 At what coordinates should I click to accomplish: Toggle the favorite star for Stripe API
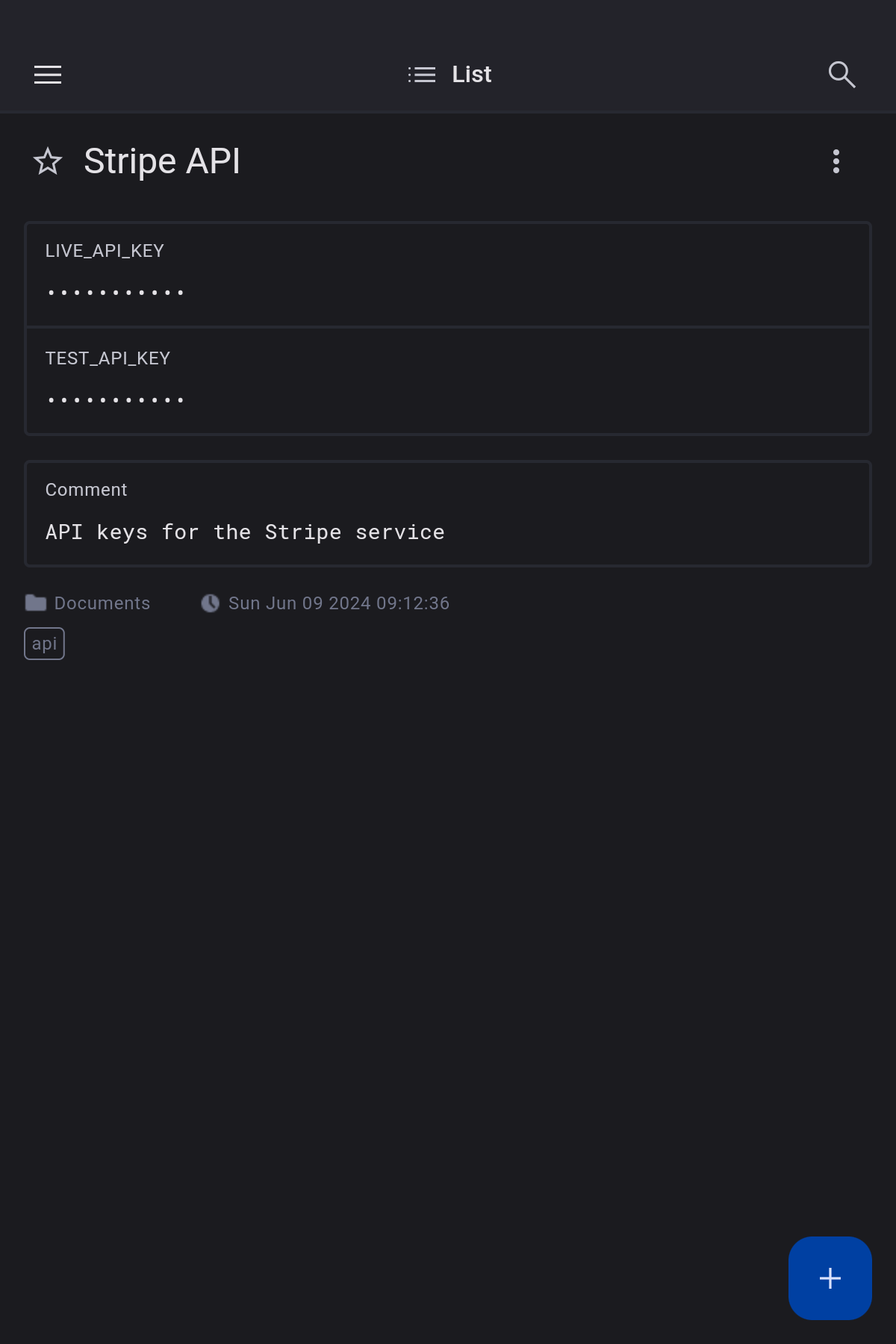tap(48, 161)
